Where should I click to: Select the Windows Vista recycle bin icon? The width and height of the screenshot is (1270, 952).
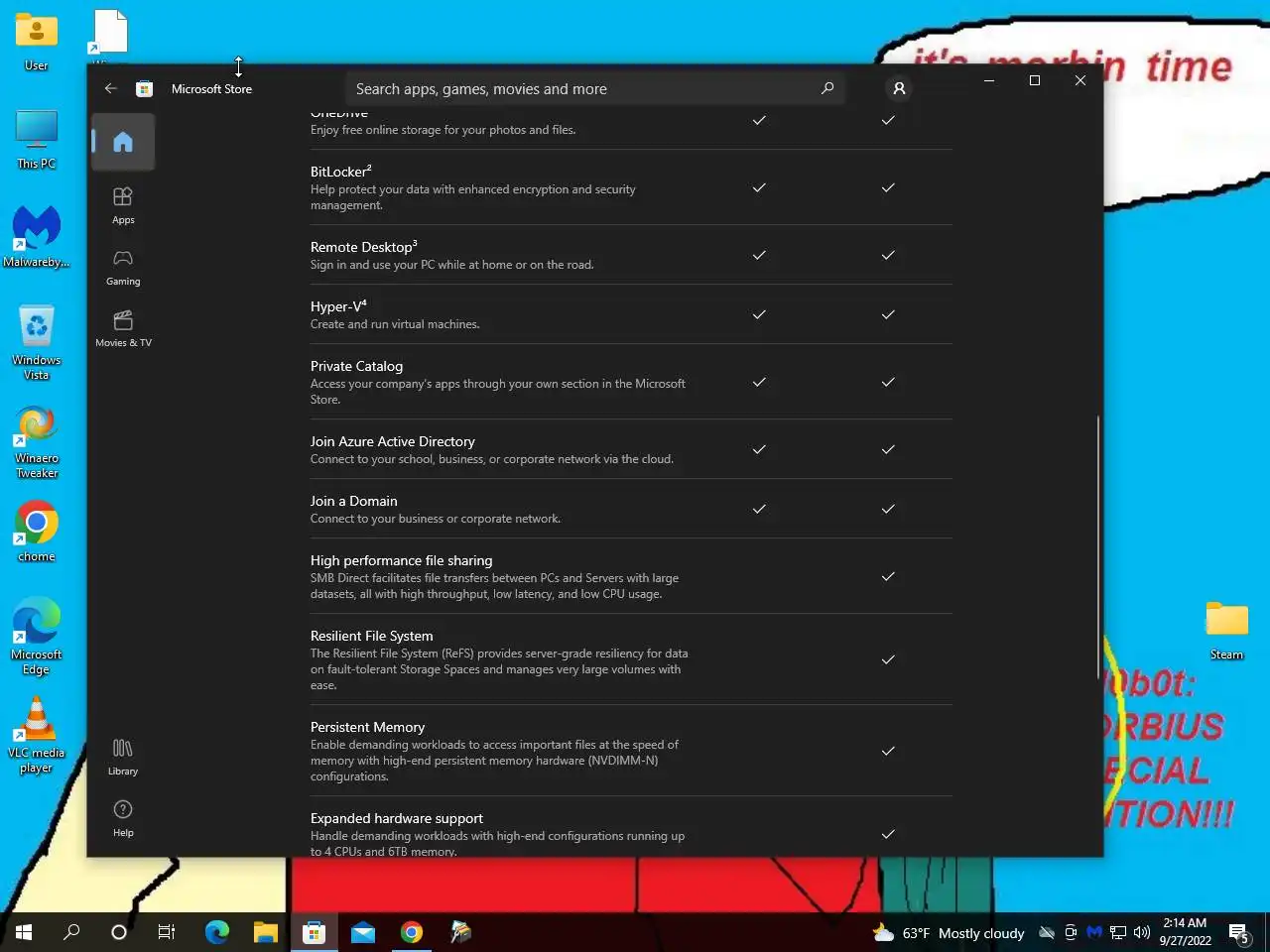[37, 342]
